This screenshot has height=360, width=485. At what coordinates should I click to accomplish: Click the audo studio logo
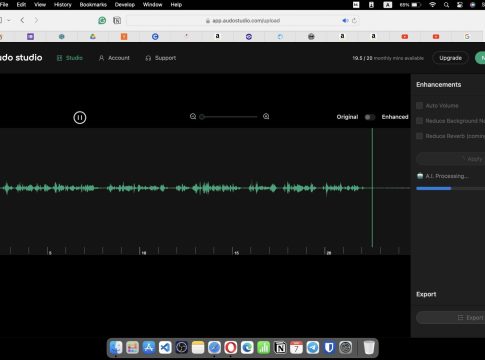[21, 58]
